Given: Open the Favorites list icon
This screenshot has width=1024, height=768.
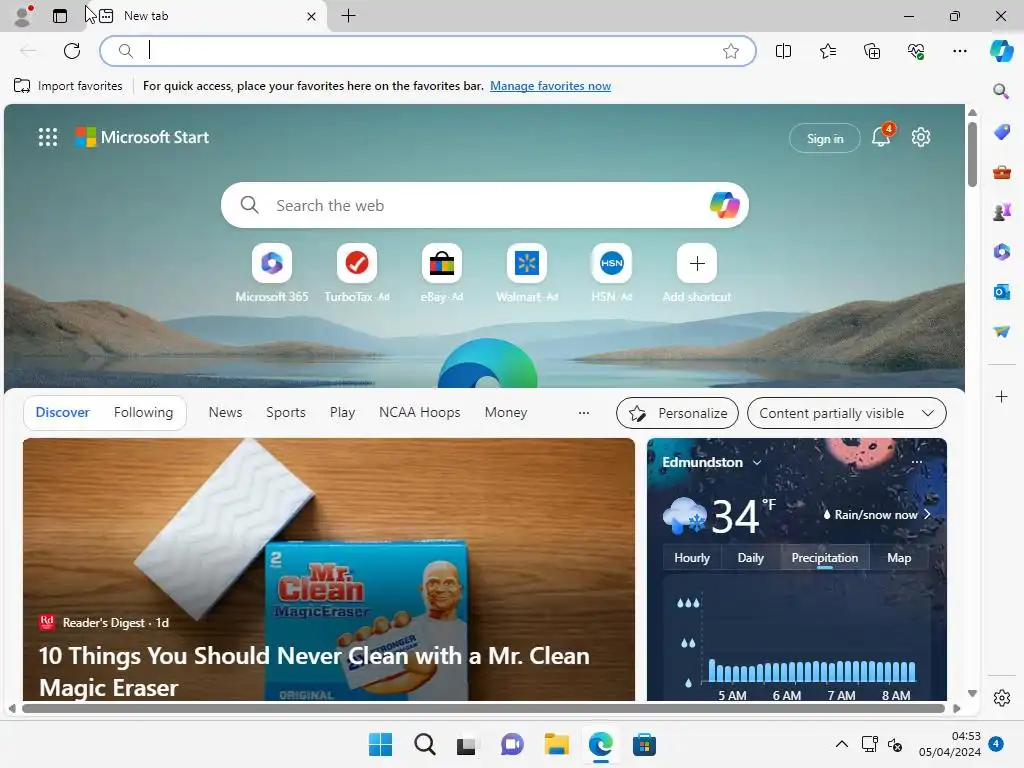Looking at the screenshot, I should (827, 51).
